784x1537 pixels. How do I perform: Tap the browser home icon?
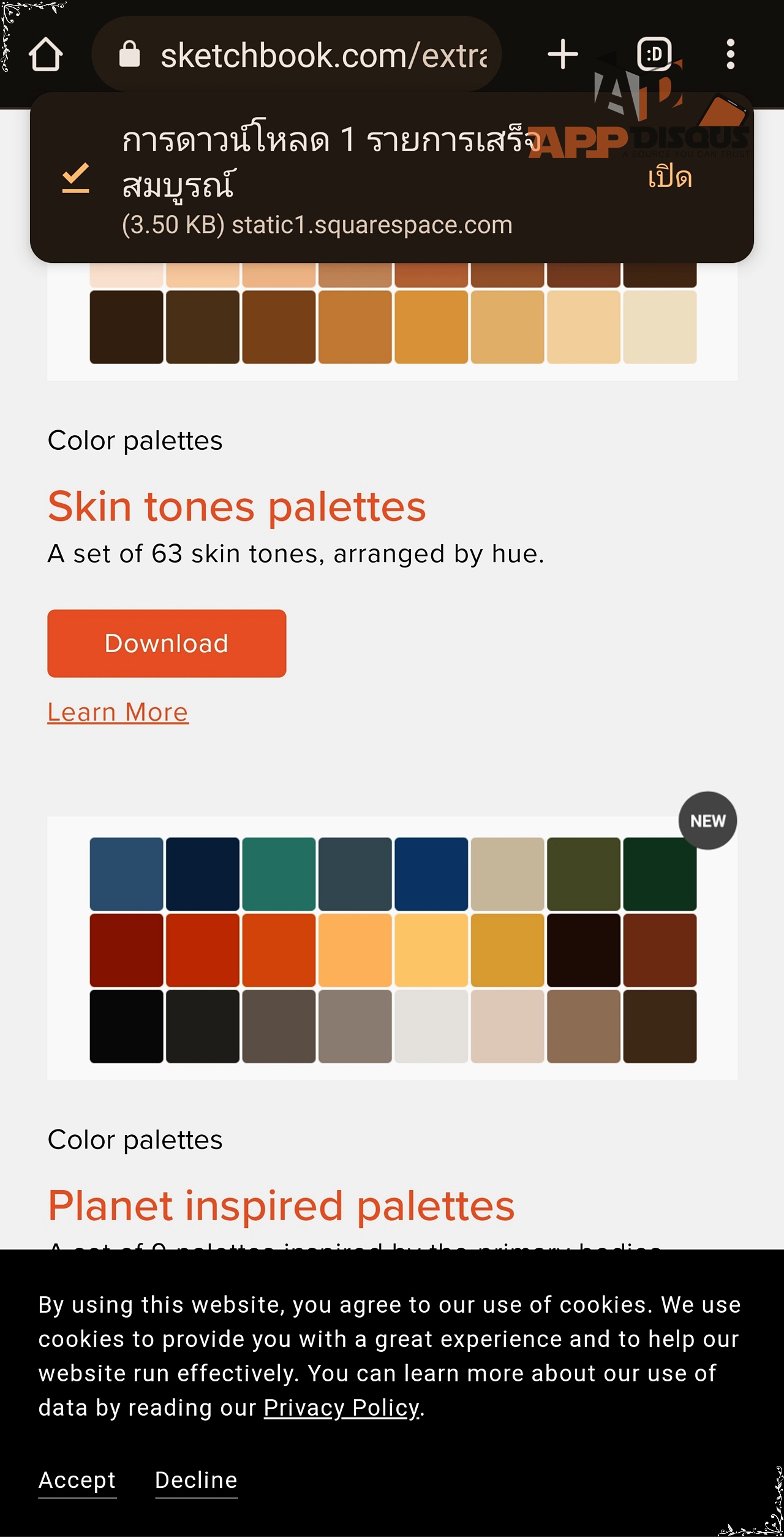pos(46,55)
